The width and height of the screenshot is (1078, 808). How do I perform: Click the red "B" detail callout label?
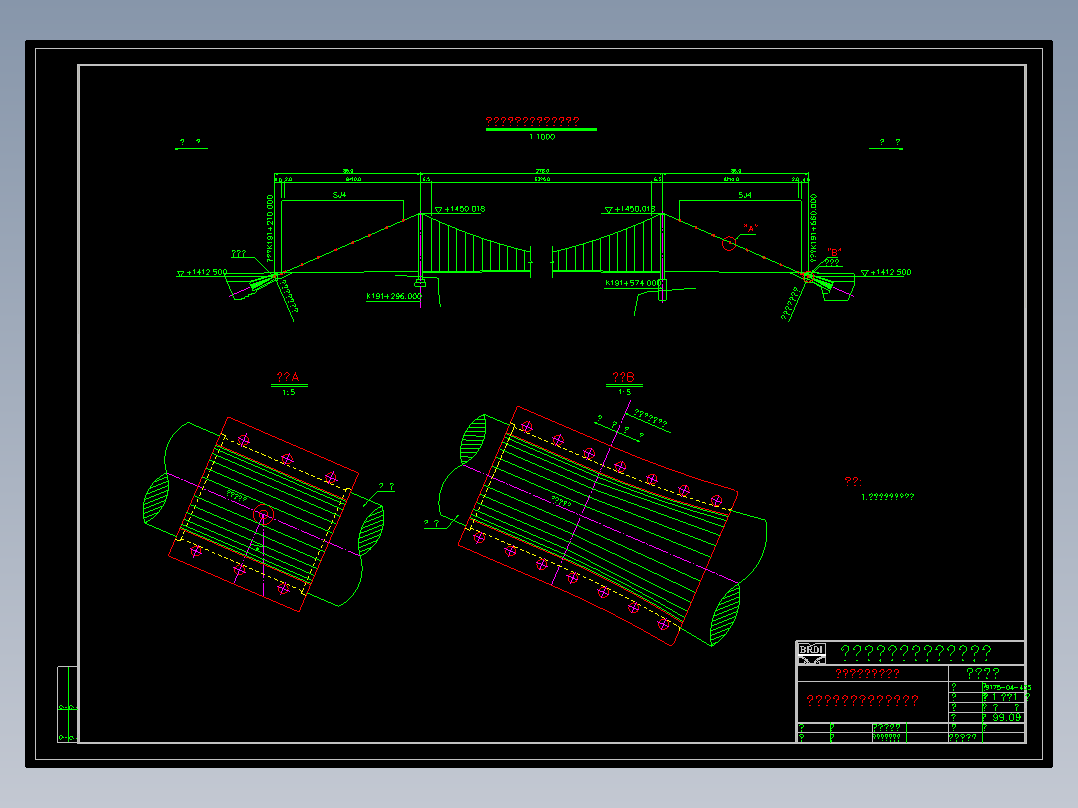coord(834,252)
